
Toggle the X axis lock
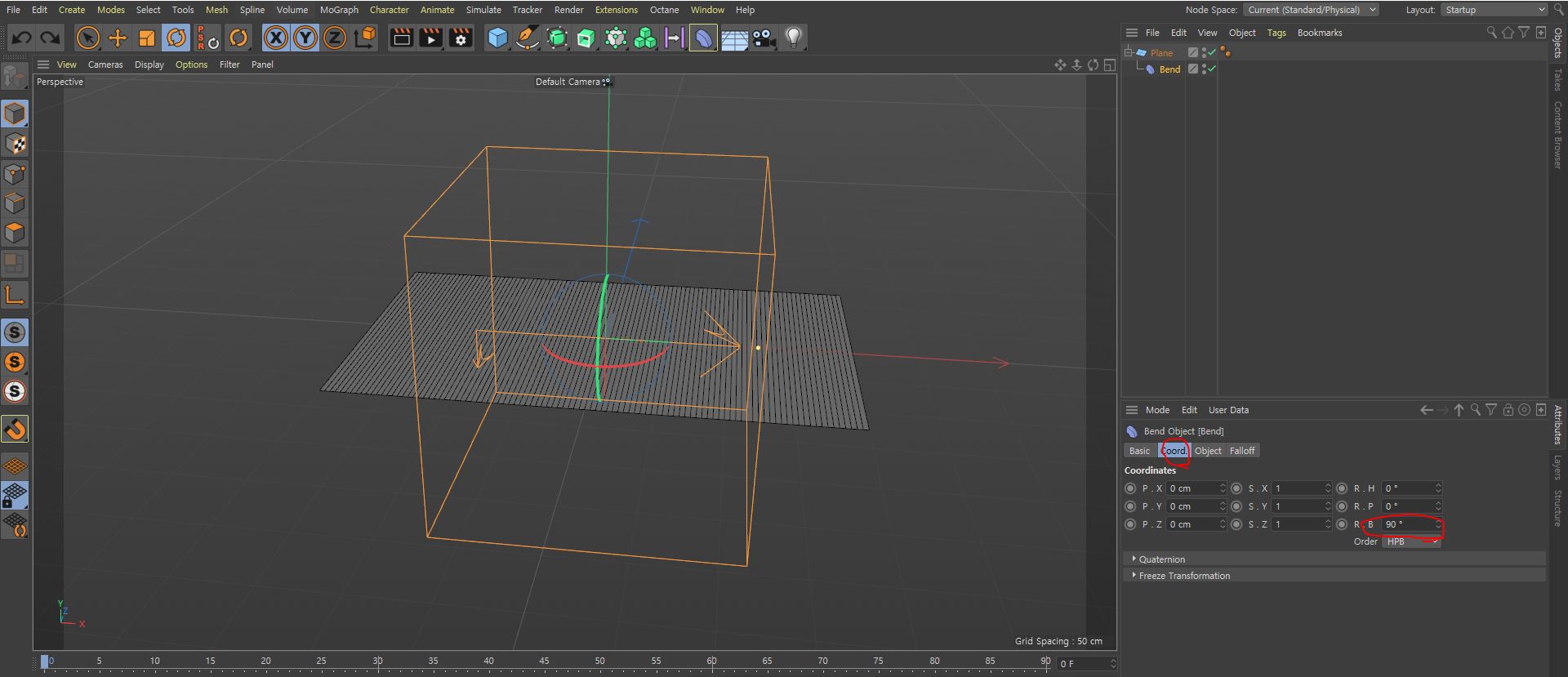276,38
